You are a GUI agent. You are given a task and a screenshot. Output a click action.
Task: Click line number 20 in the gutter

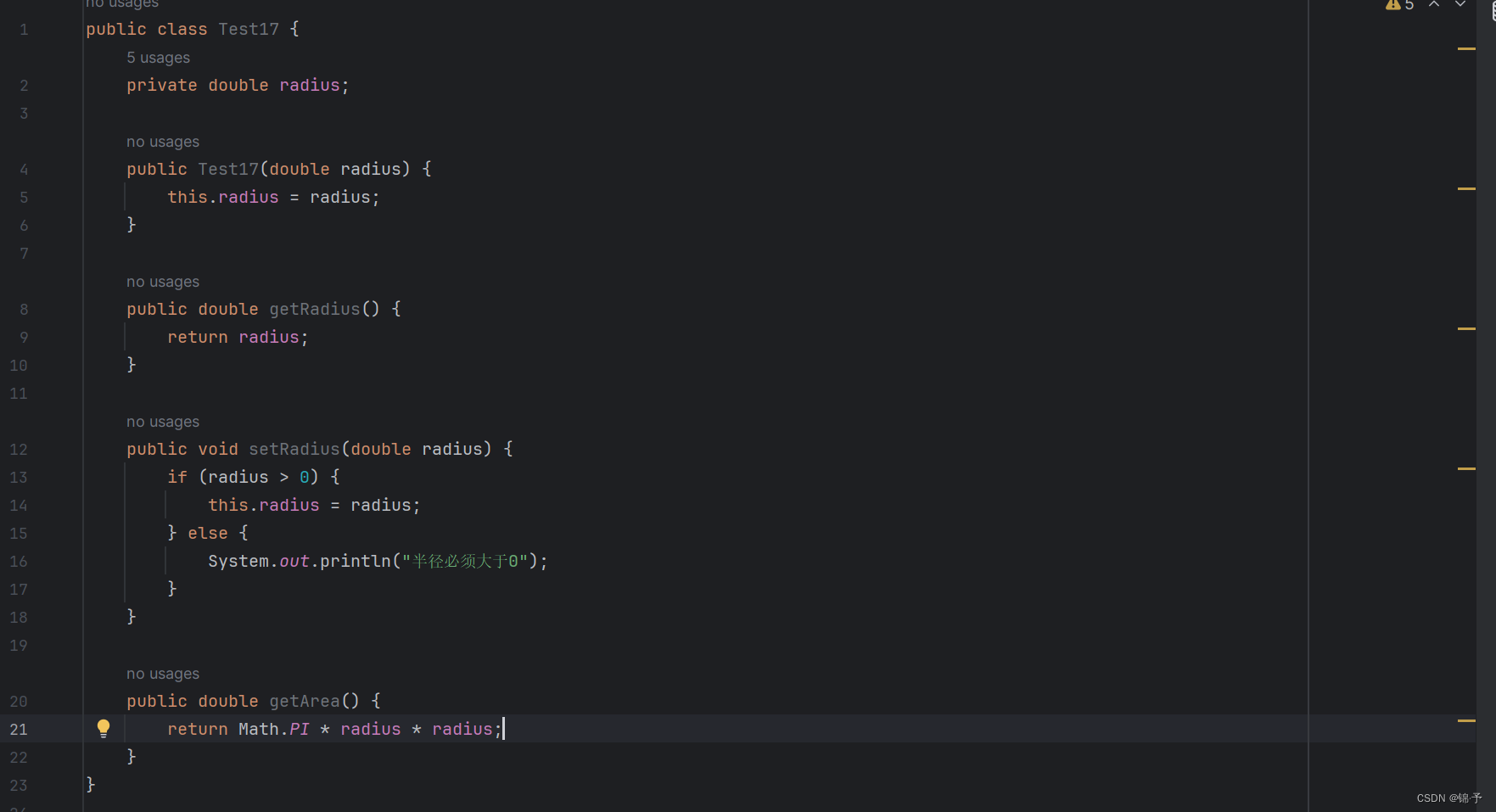[19, 702]
